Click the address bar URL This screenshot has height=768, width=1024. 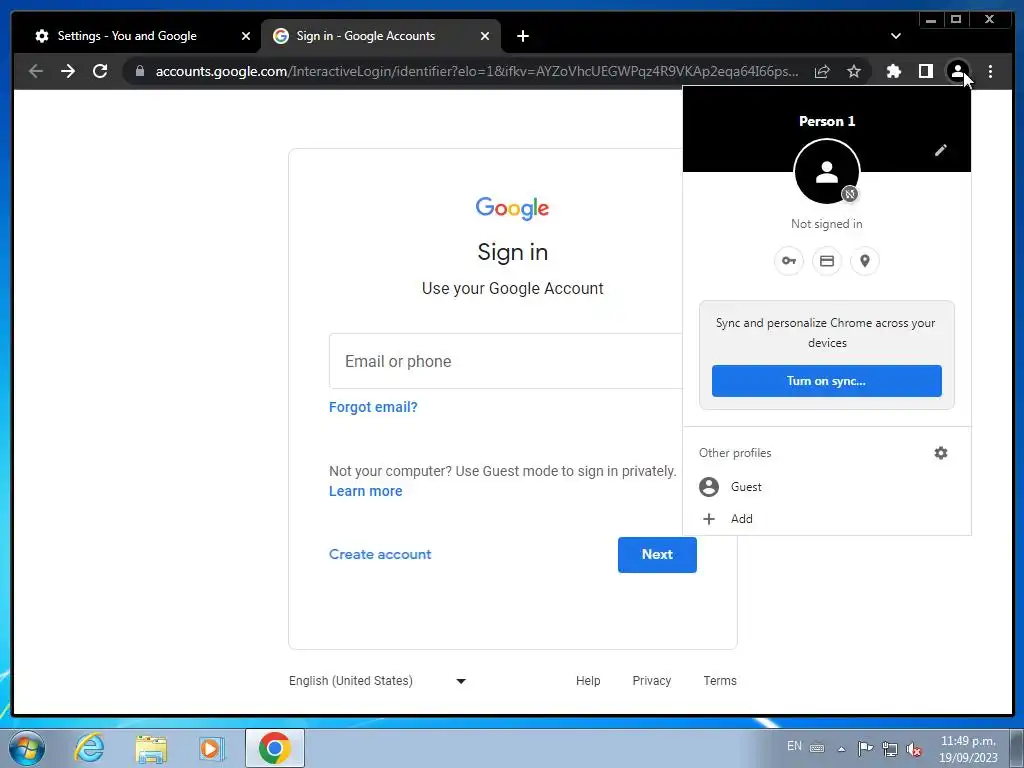477,71
